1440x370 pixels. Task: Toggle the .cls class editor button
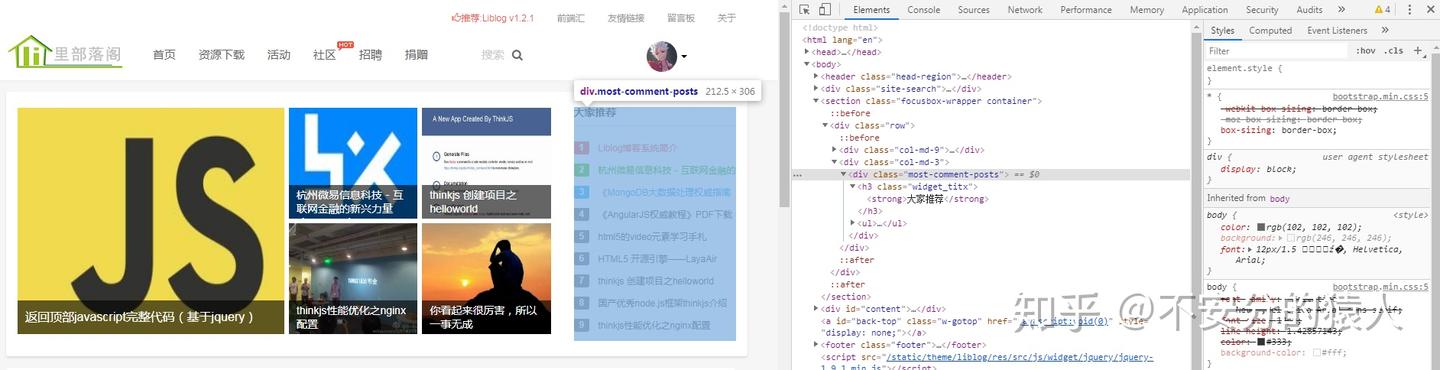pos(1393,50)
